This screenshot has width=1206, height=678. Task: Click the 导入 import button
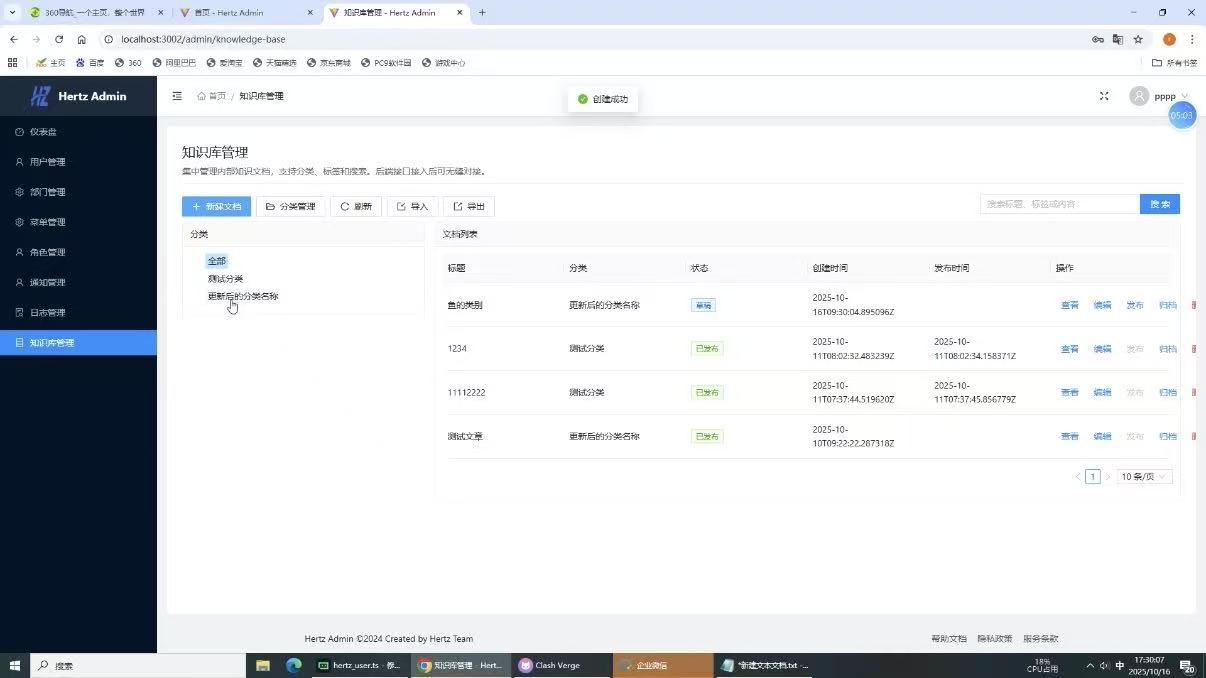(412, 206)
